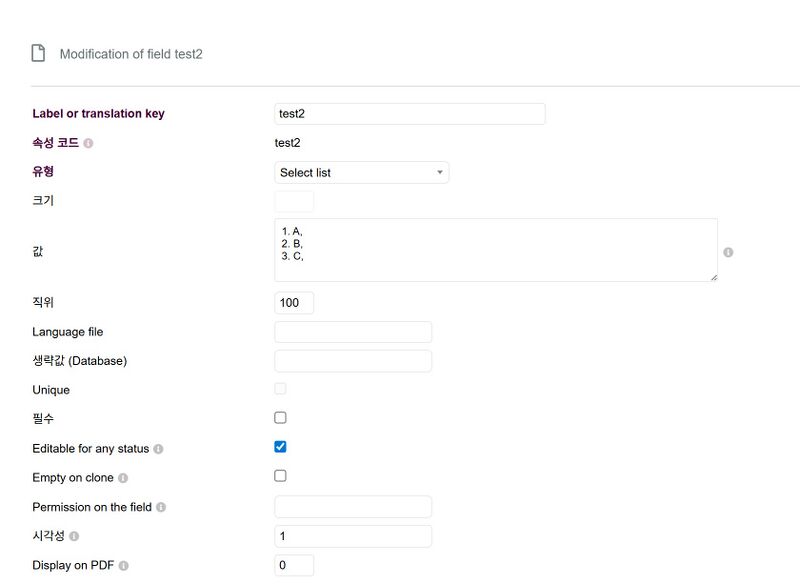Enable the Empty on clone checkbox
The width and height of the screenshot is (800, 584).
coord(280,476)
